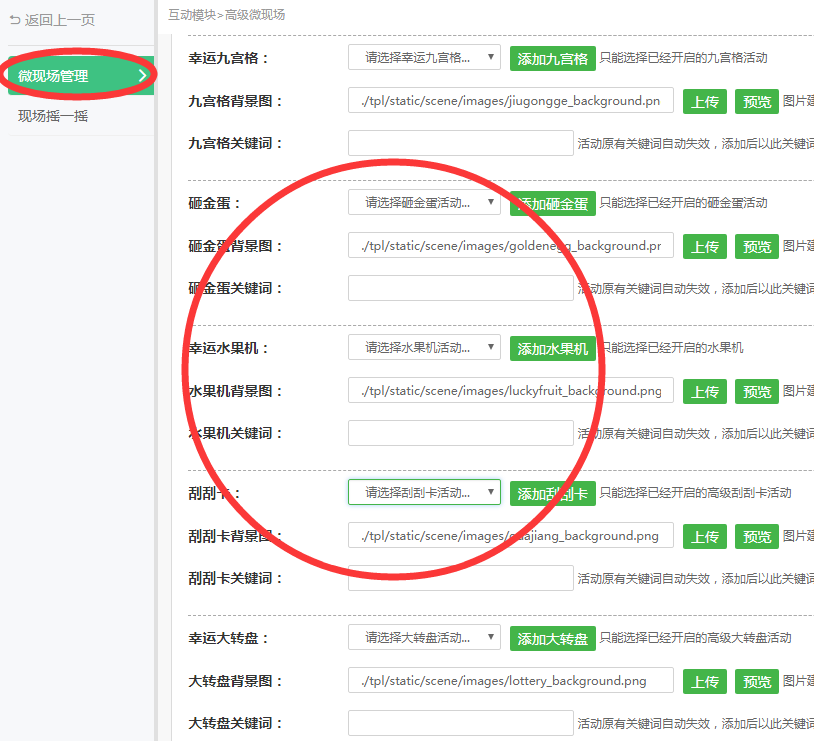Click the 添加砸金蛋 button
The width and height of the screenshot is (814, 741).
point(552,203)
